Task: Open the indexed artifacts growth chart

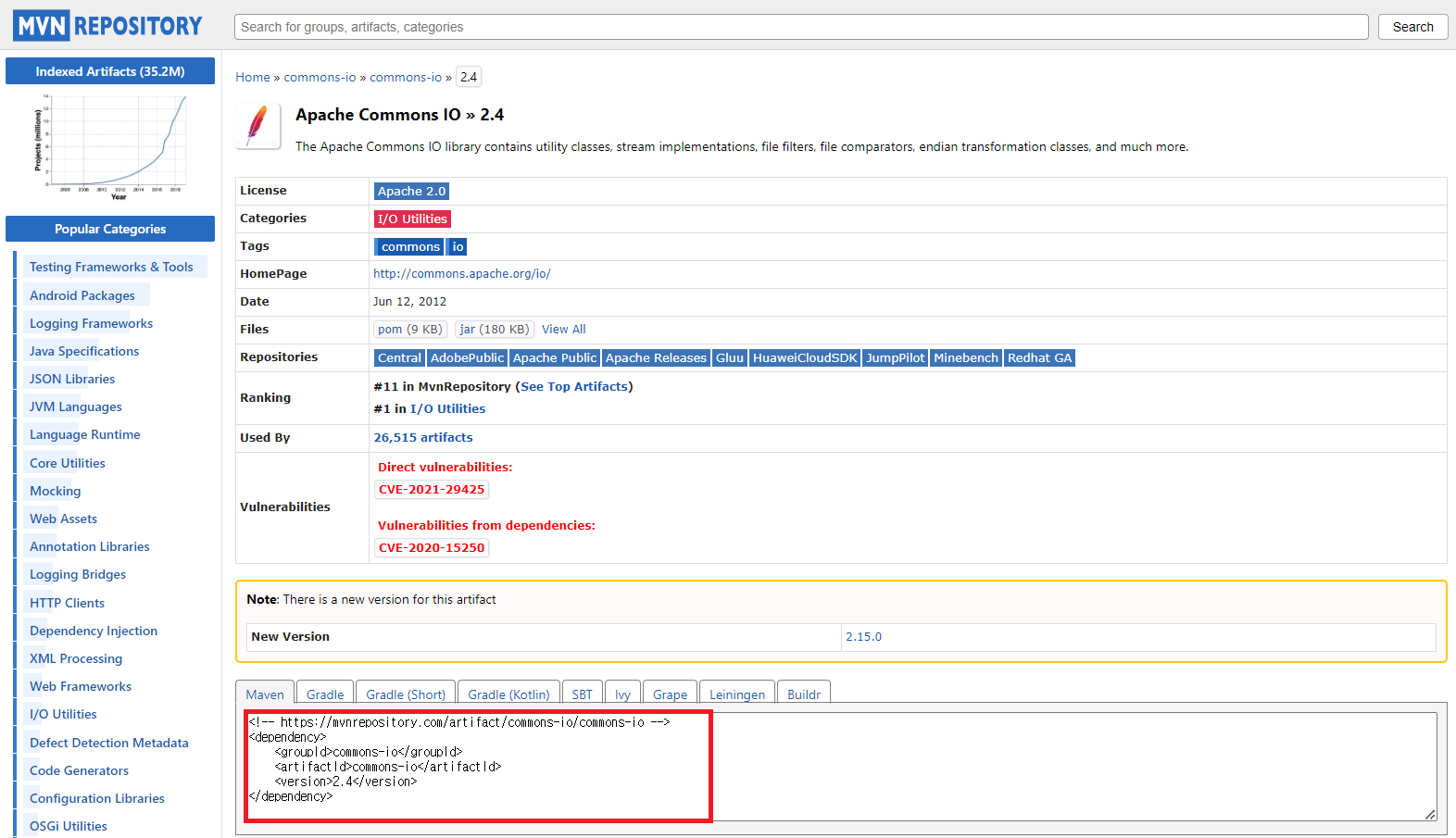Action: (110, 146)
